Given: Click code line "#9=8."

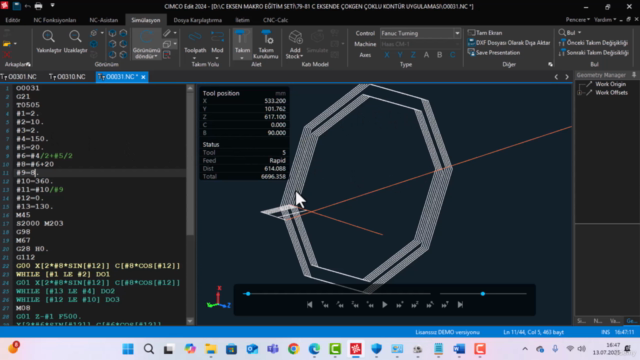Looking at the screenshot, I should point(28,173).
